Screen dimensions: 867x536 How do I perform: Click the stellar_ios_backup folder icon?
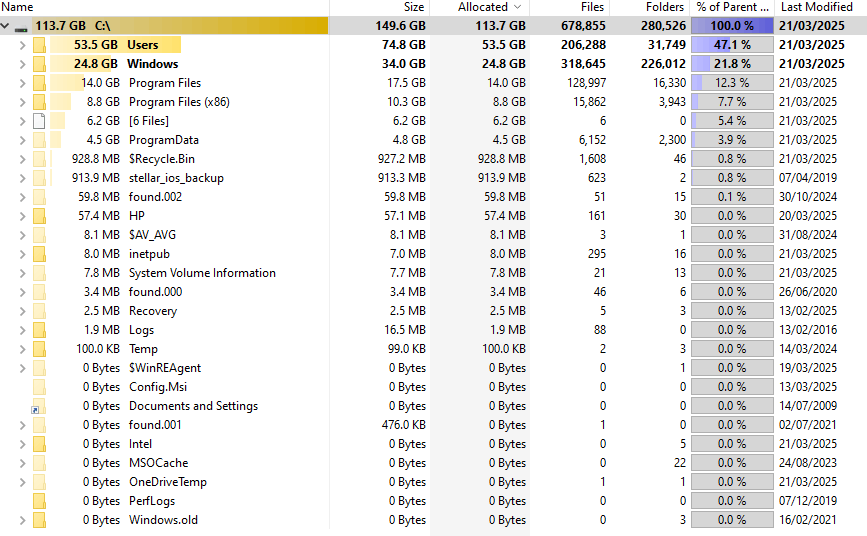tap(39, 178)
